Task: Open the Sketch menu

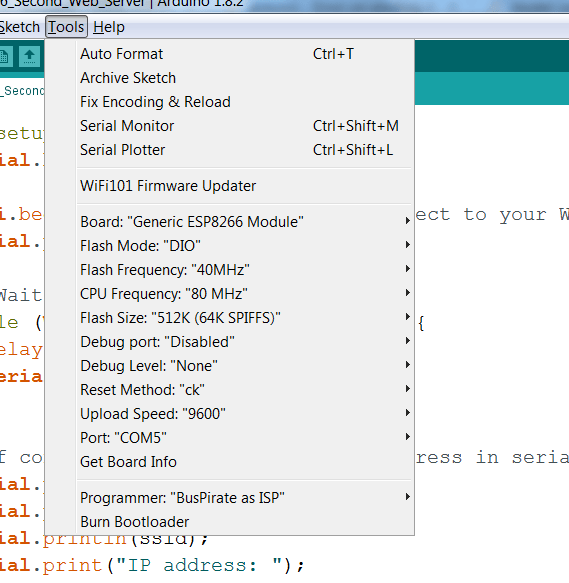Action: pyautogui.click(x=19, y=27)
